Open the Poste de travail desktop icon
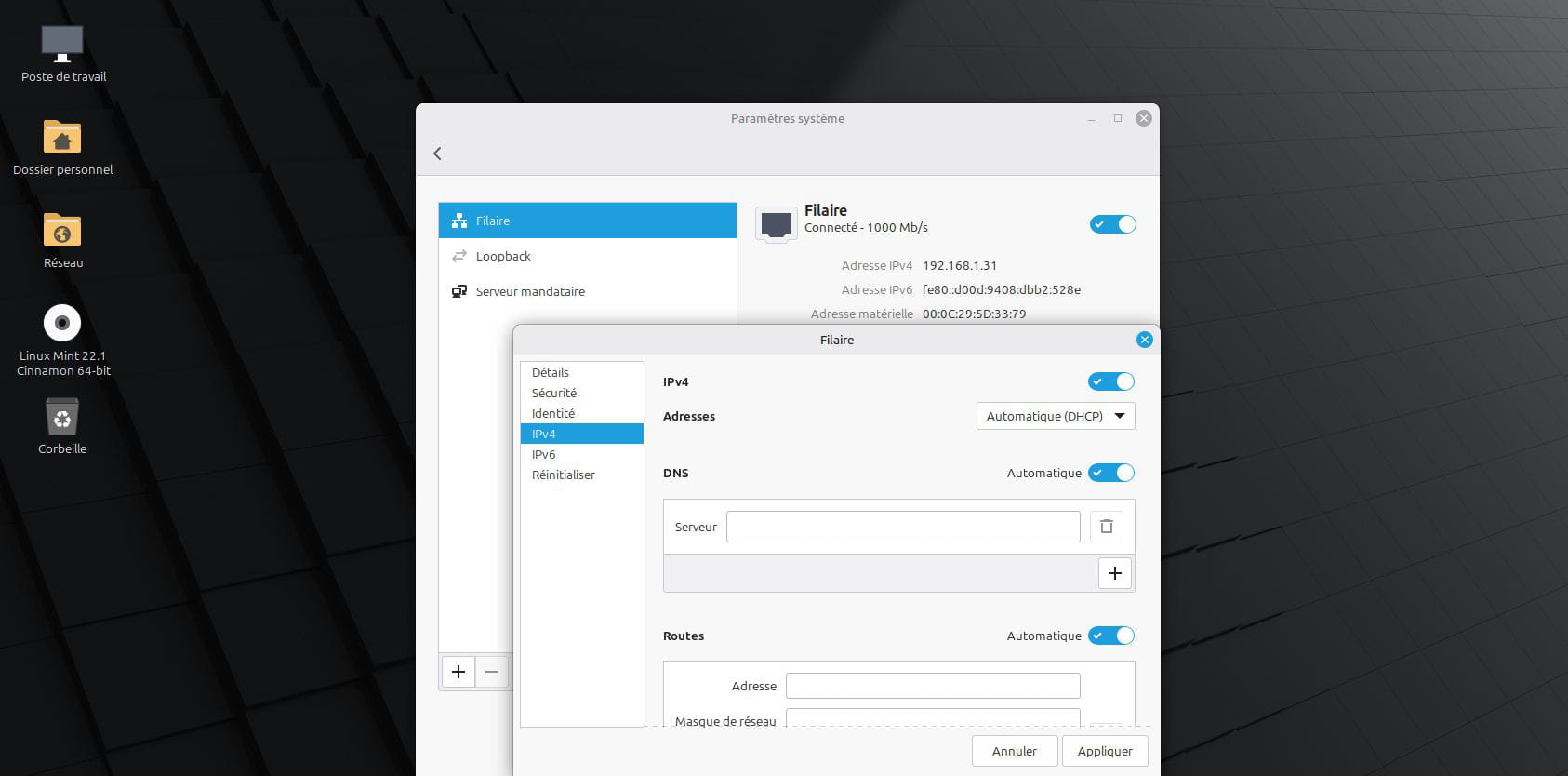The width and height of the screenshot is (1568, 776). (x=62, y=45)
